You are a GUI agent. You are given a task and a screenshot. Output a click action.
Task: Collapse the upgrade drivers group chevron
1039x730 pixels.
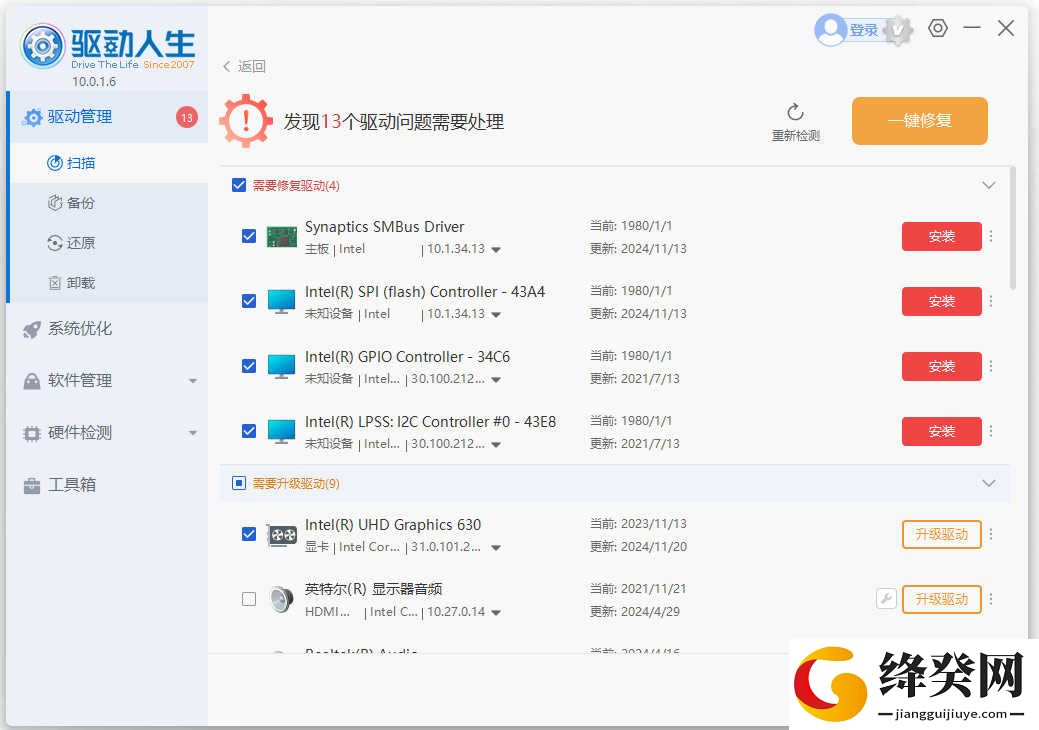[989, 483]
